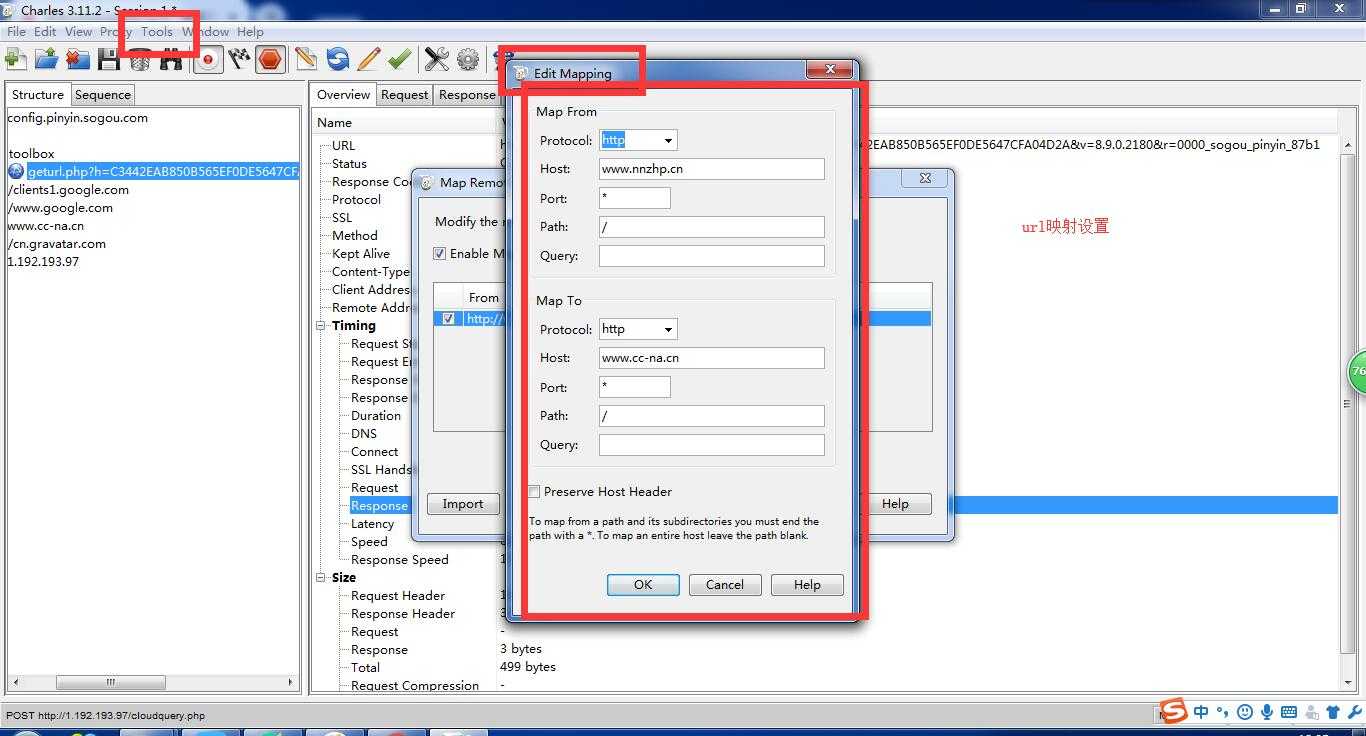
Task: Click OK in the Edit Mapping dialog
Action: [643, 585]
